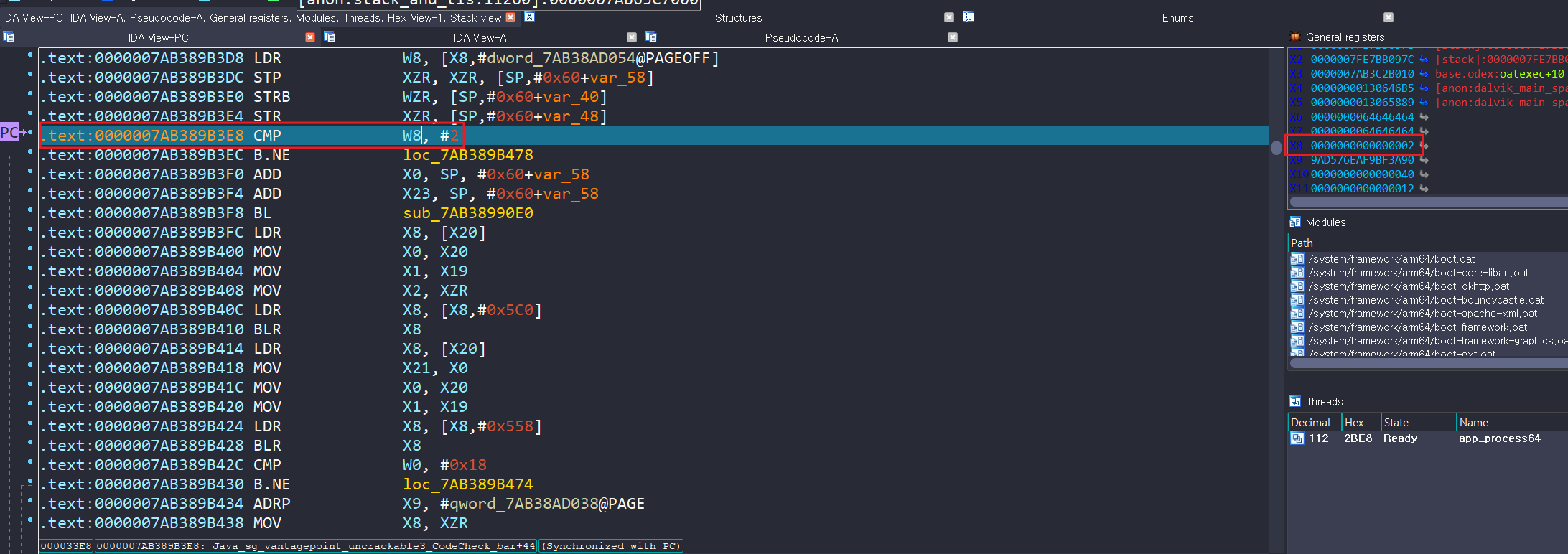Click the address field in status bar

pos(316,546)
